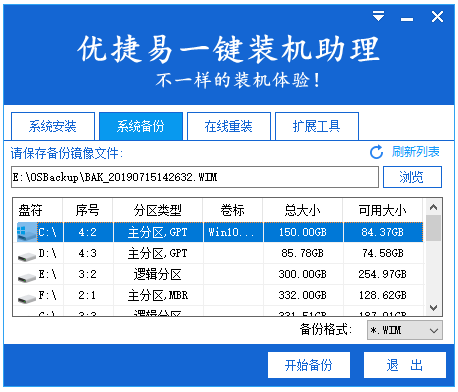Select the 系统备份 tab
Image resolution: width=458 pixels, height=392 pixels.
141,126
